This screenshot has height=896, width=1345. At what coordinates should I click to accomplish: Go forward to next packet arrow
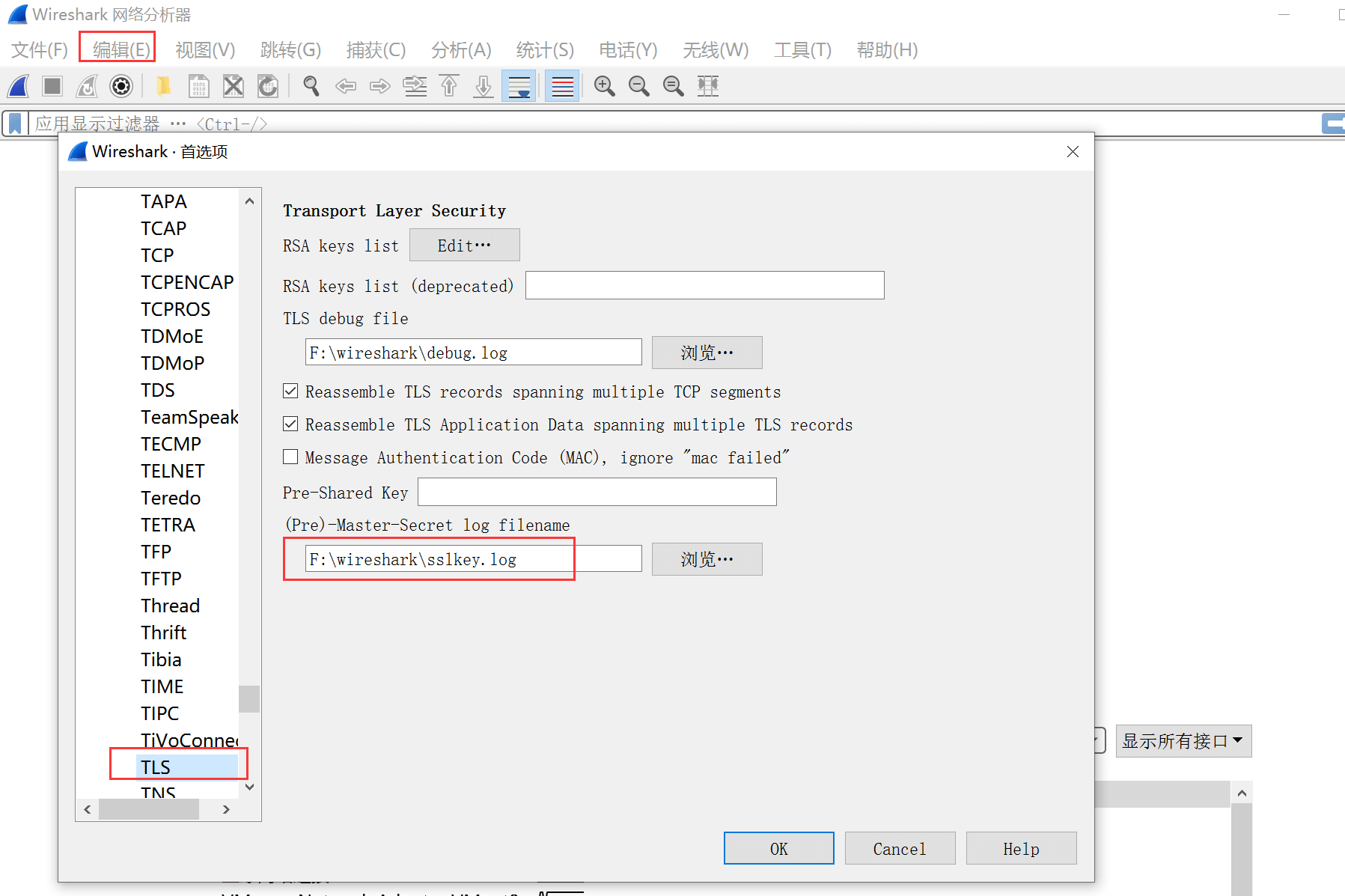(x=380, y=86)
